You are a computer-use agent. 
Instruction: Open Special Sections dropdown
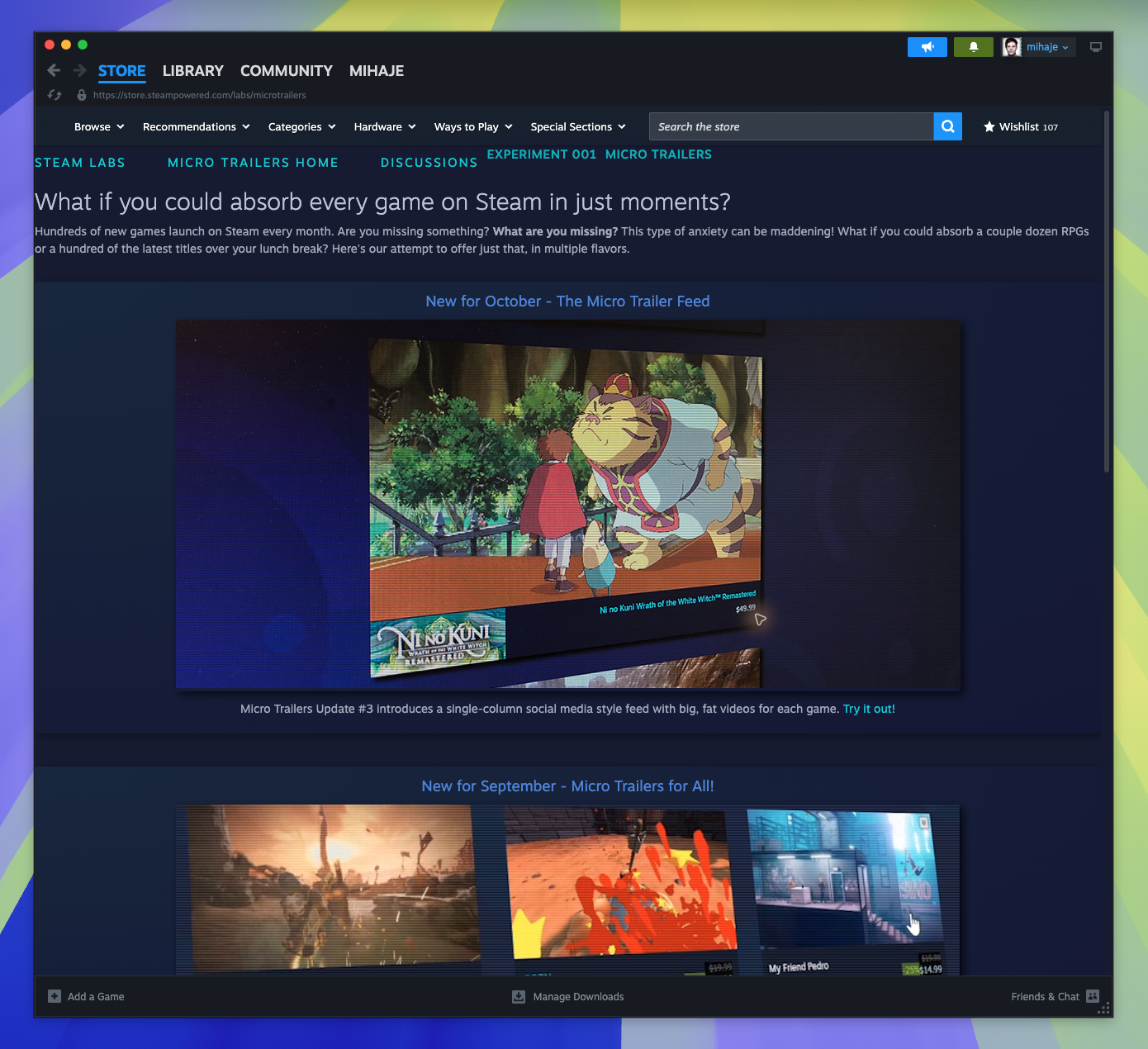[x=578, y=126]
